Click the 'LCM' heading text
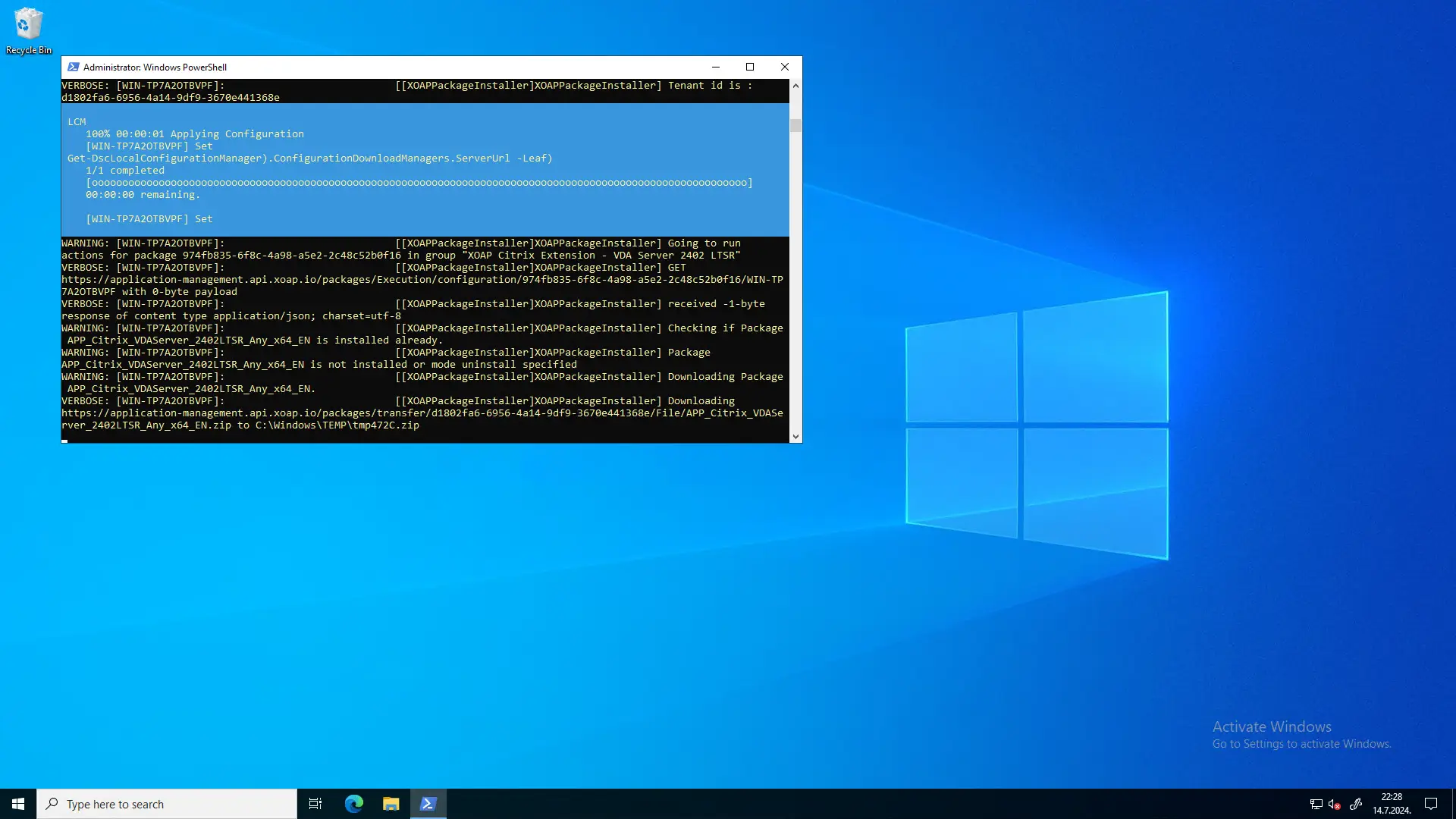 (77, 122)
